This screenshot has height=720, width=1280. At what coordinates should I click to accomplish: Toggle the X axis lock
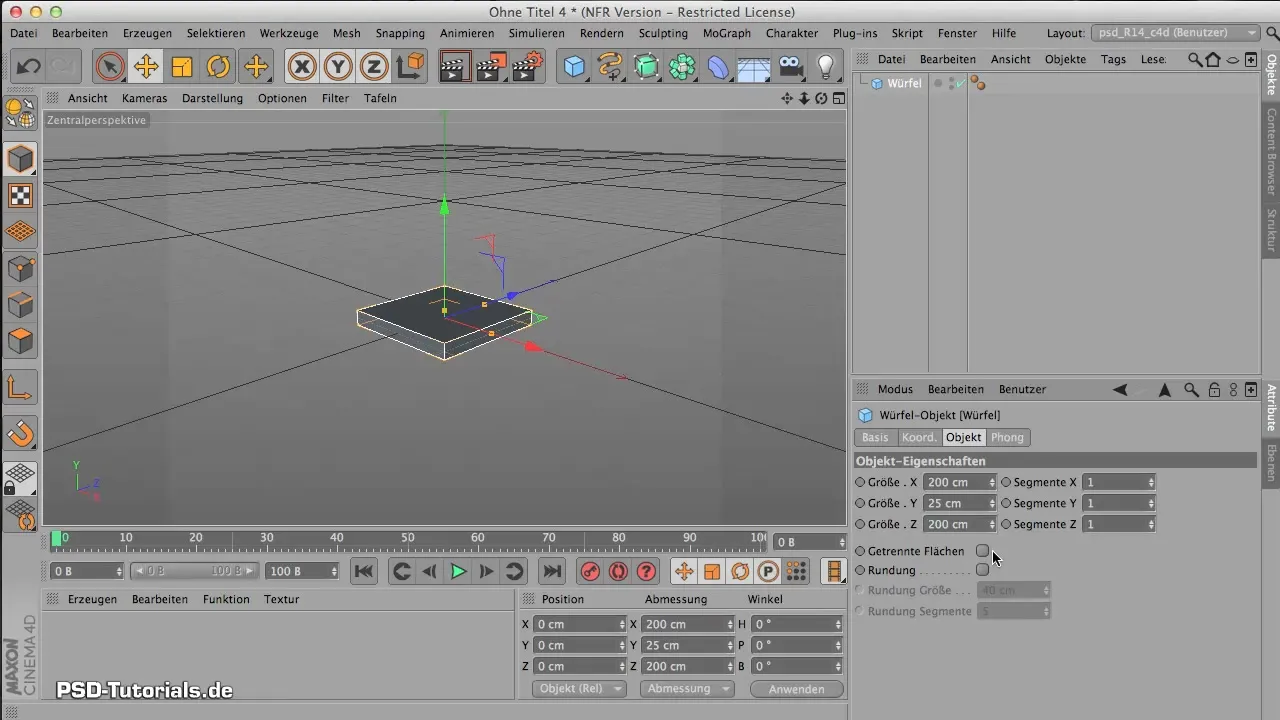pos(302,67)
